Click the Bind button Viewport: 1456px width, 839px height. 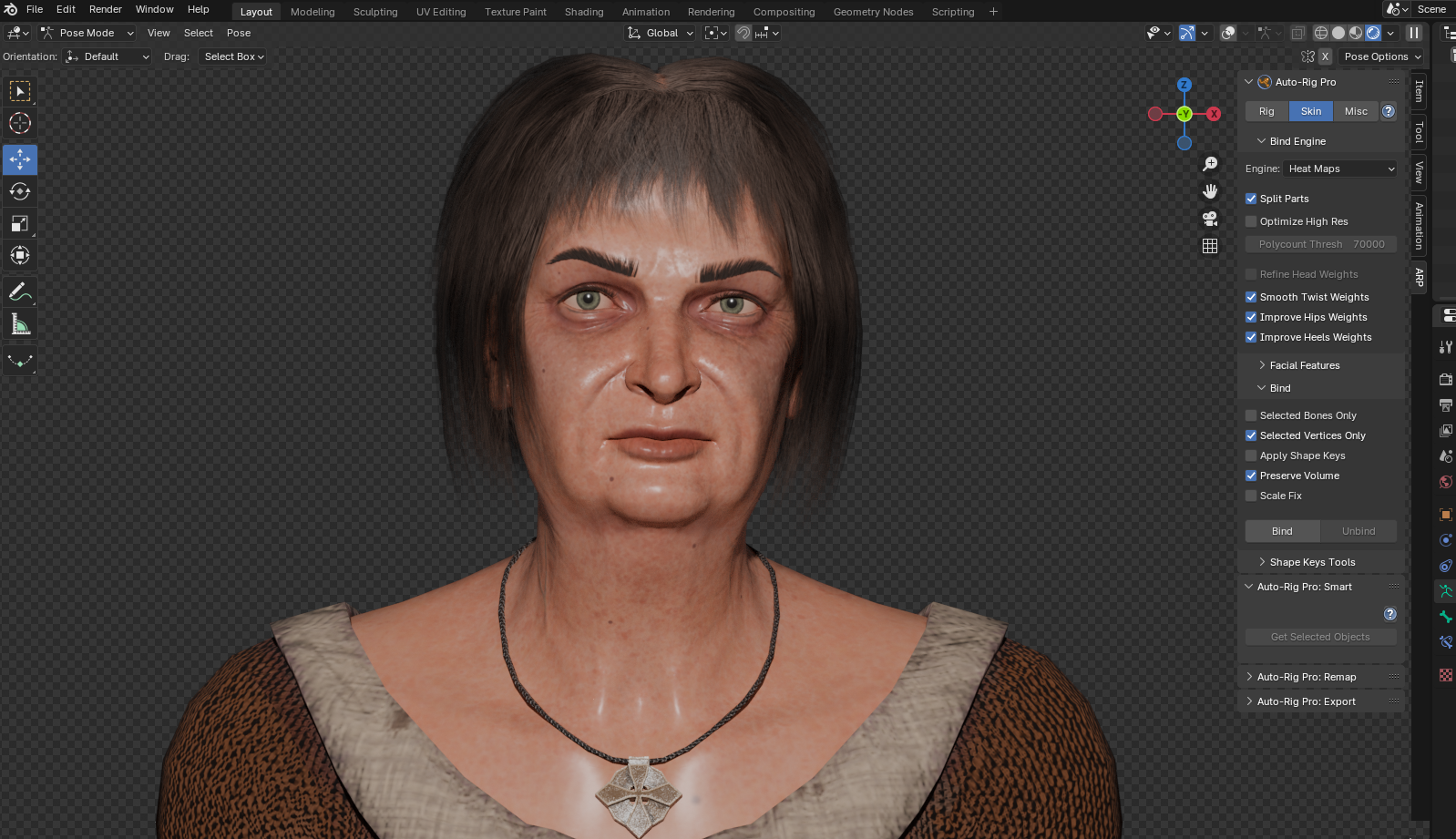pyautogui.click(x=1282, y=531)
